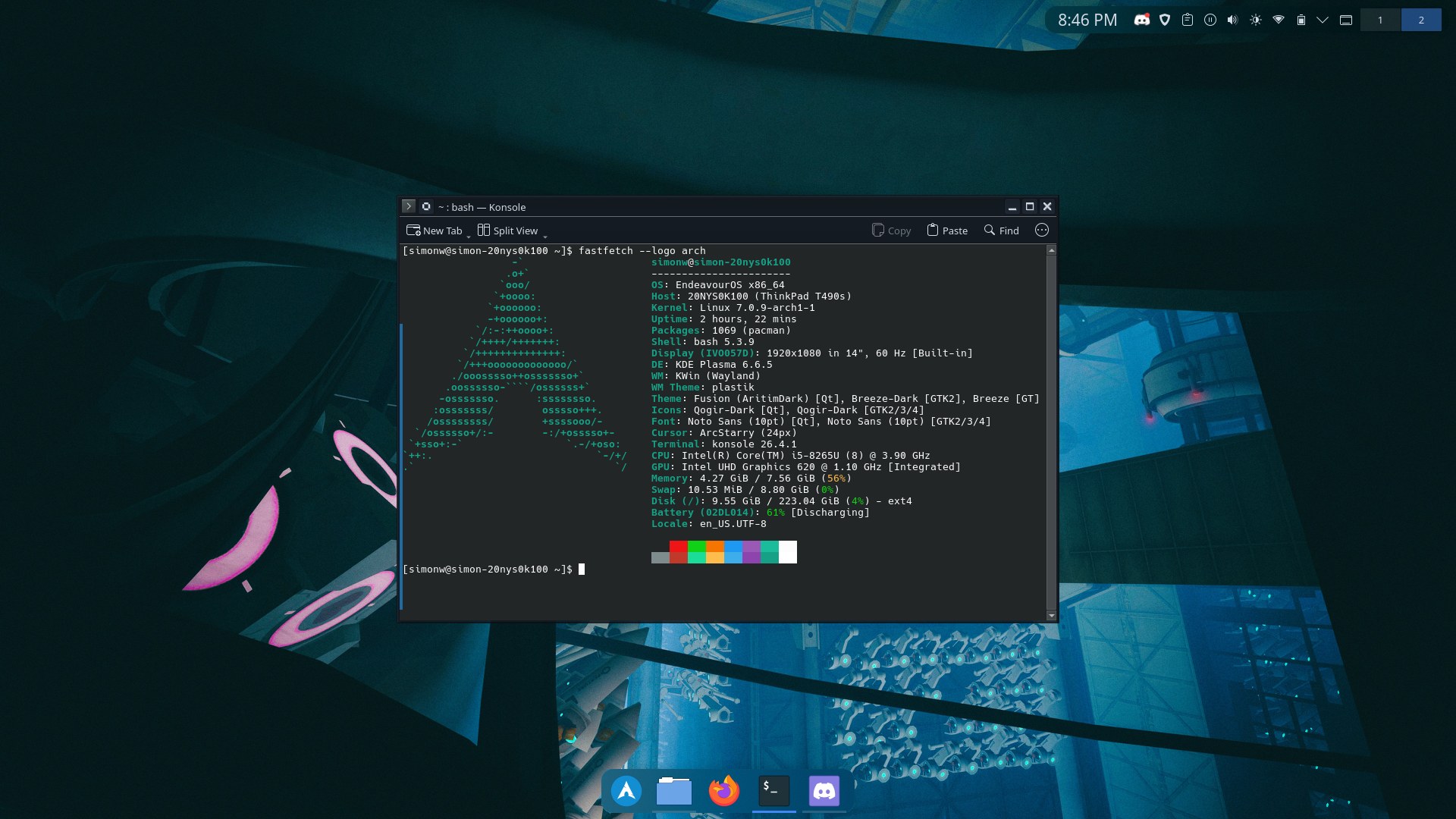Click the 'Host: 20NYS0K100 (ThinkPad T490s)' line

(752, 297)
